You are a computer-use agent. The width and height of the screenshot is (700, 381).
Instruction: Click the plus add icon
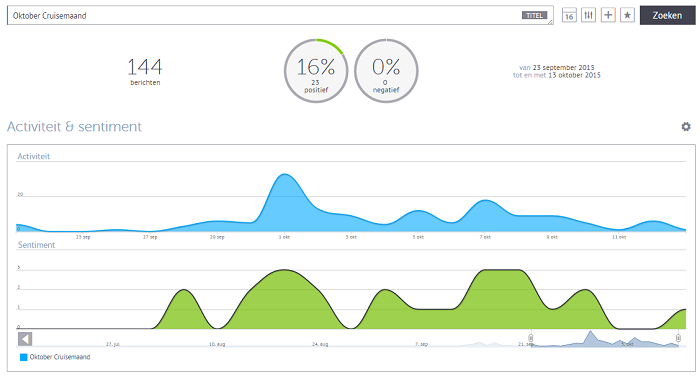[608, 15]
